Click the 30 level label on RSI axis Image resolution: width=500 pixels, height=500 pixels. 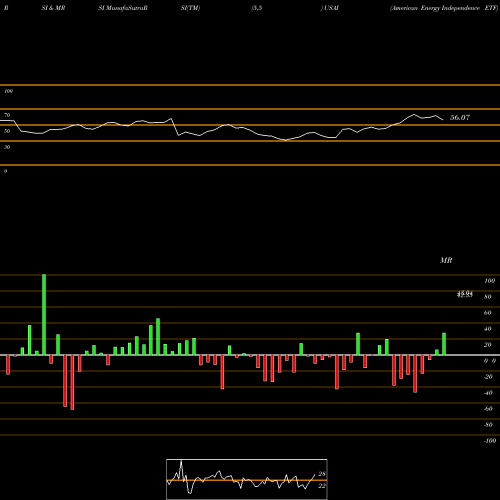point(7,147)
